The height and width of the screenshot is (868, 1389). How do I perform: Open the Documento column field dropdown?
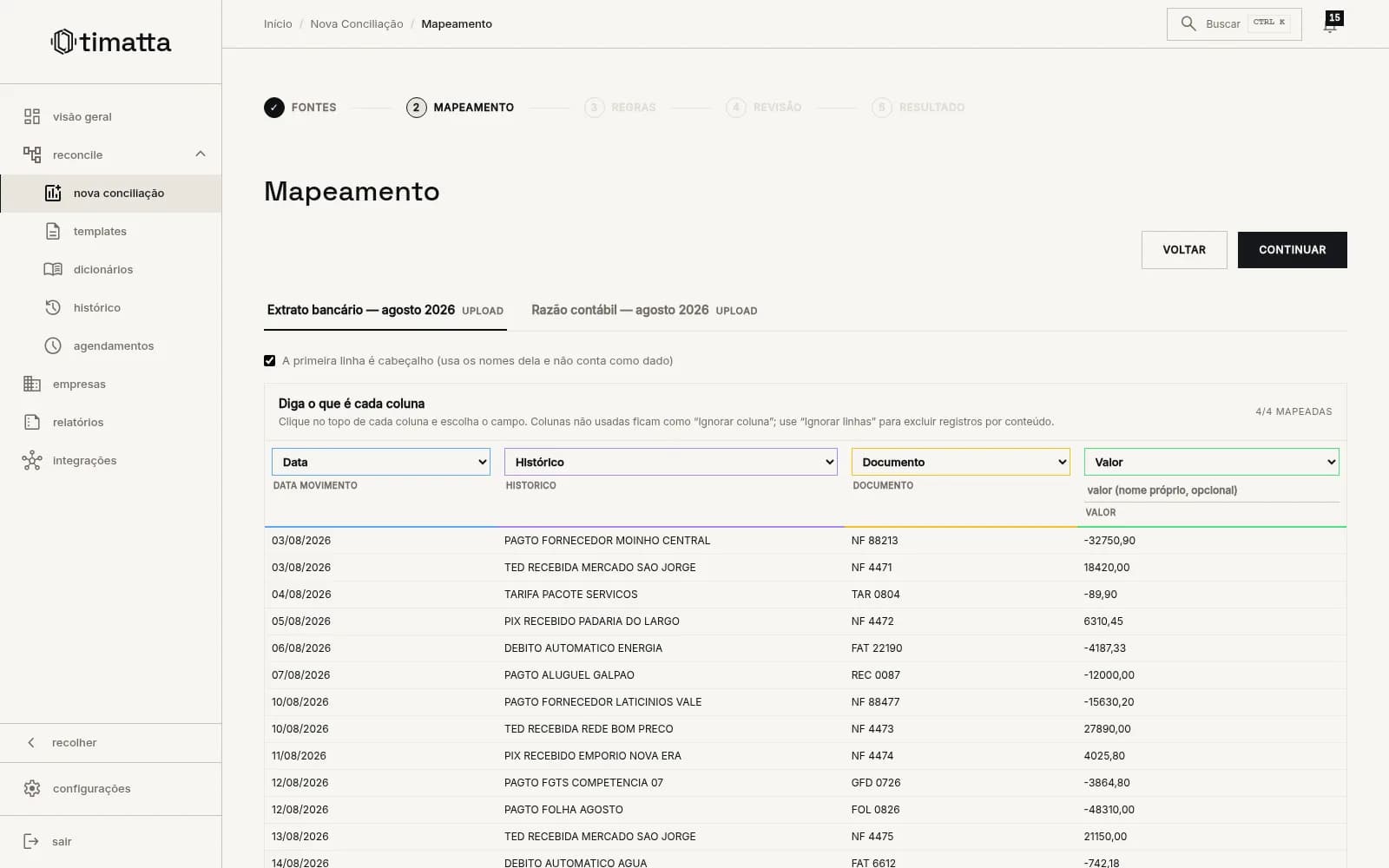[961, 462]
